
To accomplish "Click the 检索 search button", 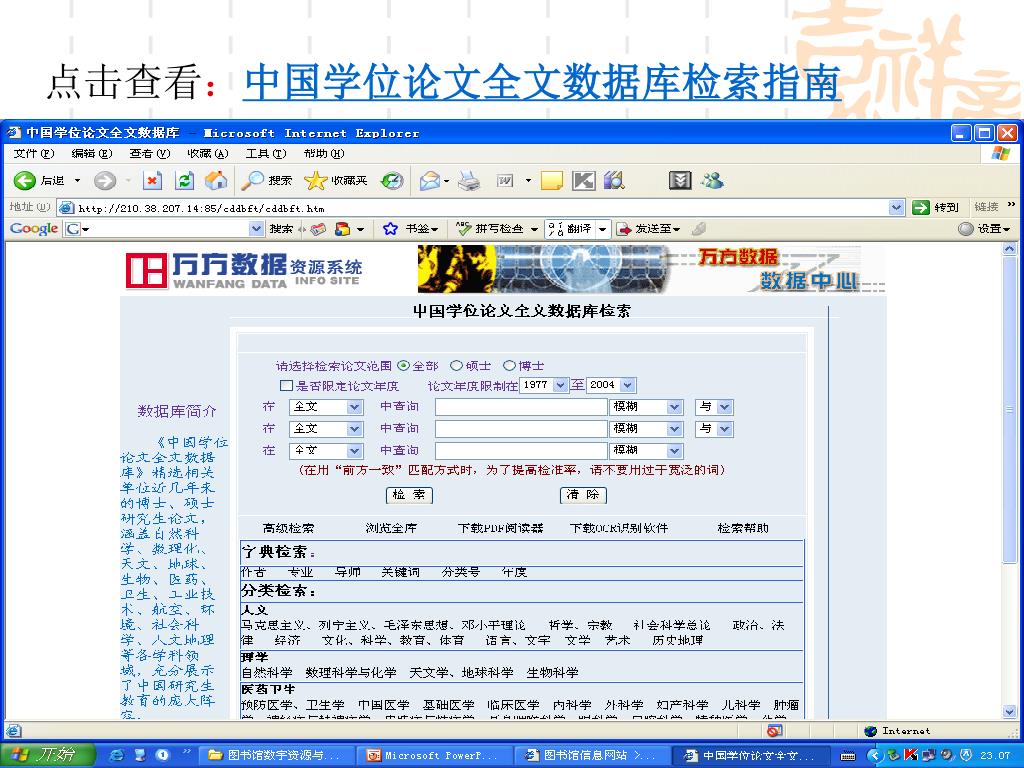I will (x=409, y=495).
